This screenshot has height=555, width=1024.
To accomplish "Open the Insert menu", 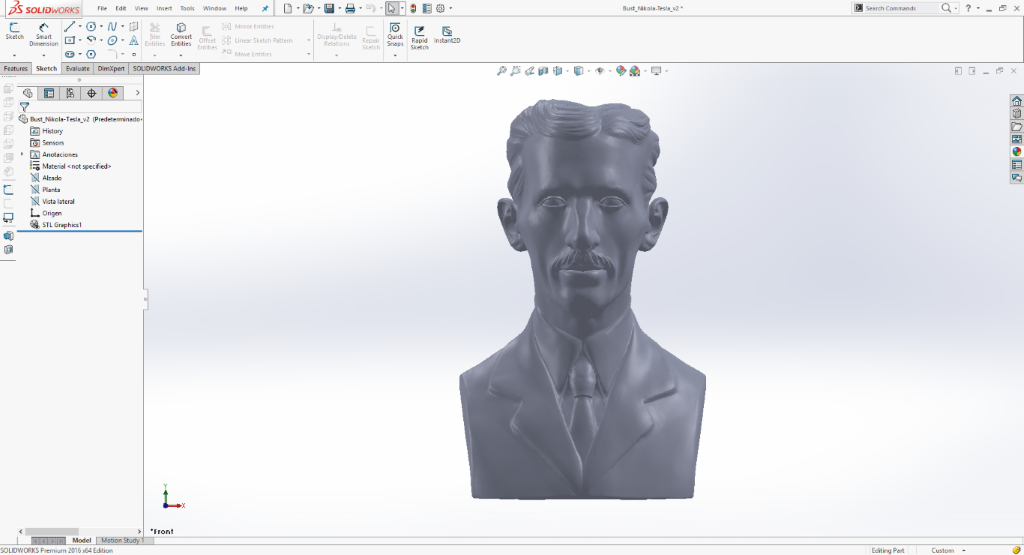I will click(x=164, y=8).
